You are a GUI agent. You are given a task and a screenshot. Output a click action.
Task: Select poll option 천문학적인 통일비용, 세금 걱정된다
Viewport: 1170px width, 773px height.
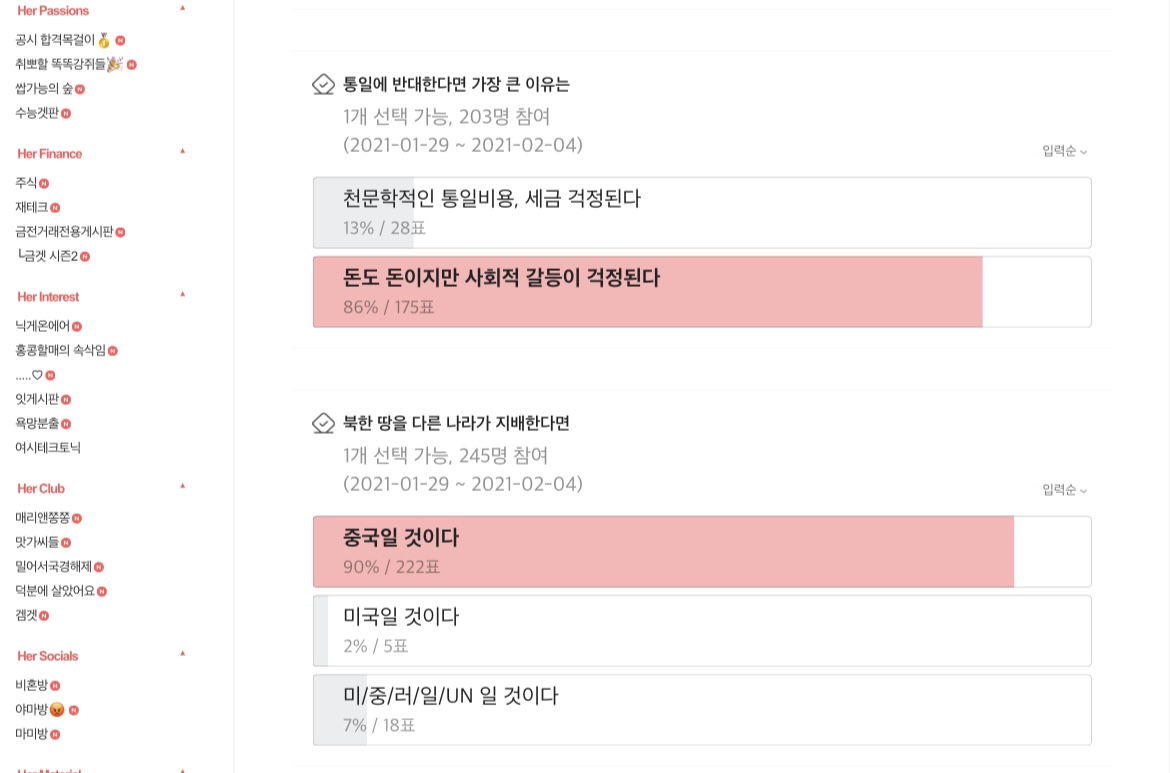coord(701,212)
